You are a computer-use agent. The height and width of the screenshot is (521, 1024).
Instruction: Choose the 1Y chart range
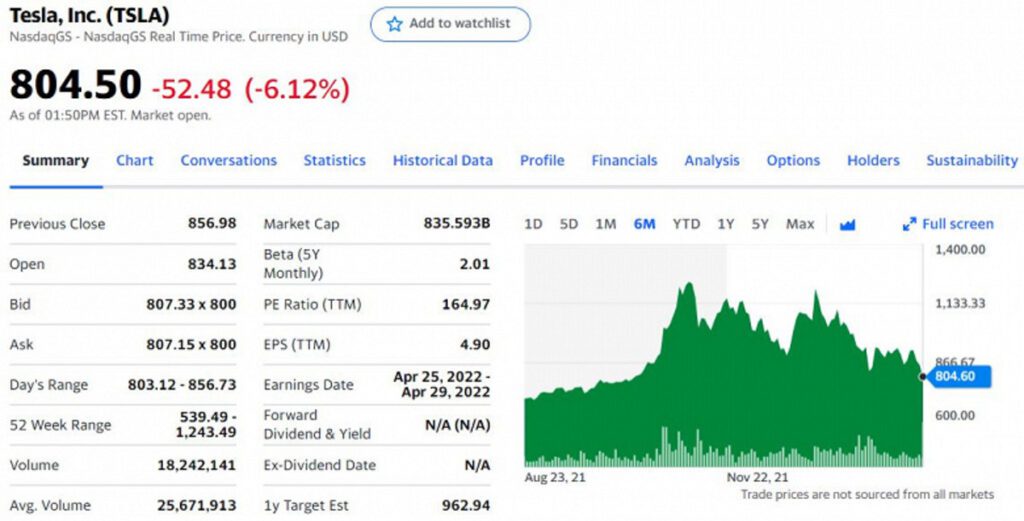[726, 224]
